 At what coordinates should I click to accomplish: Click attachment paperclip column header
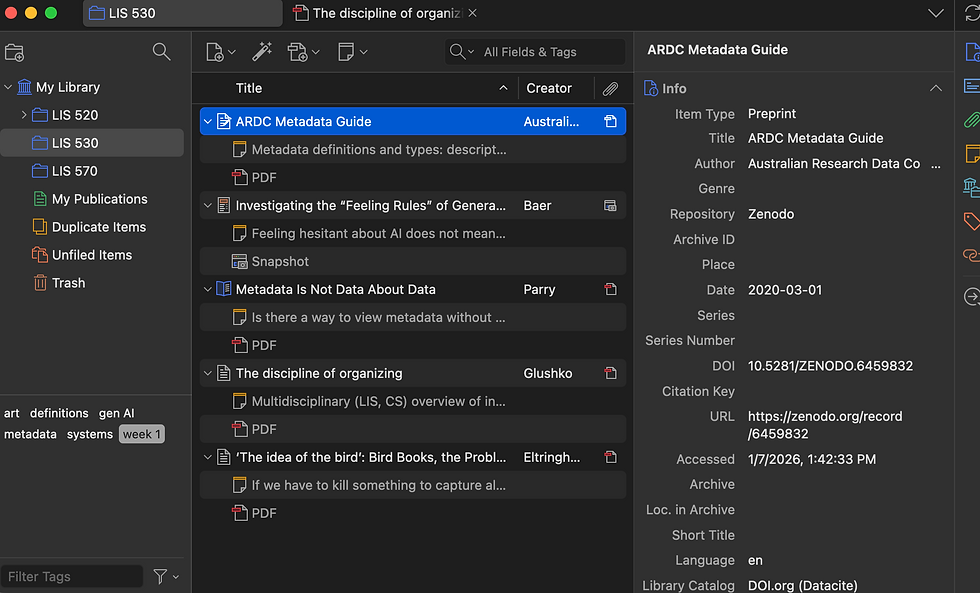[610, 89]
